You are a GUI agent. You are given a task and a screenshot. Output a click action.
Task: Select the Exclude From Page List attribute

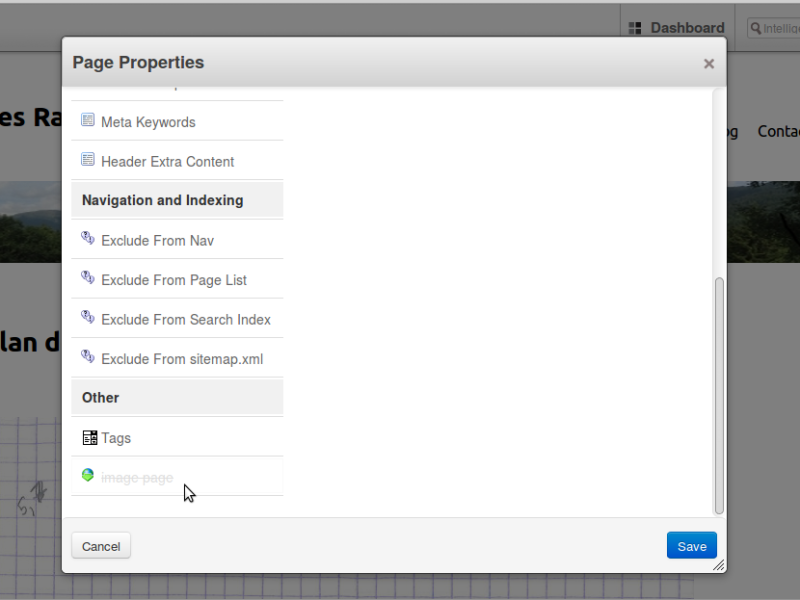tap(178, 279)
